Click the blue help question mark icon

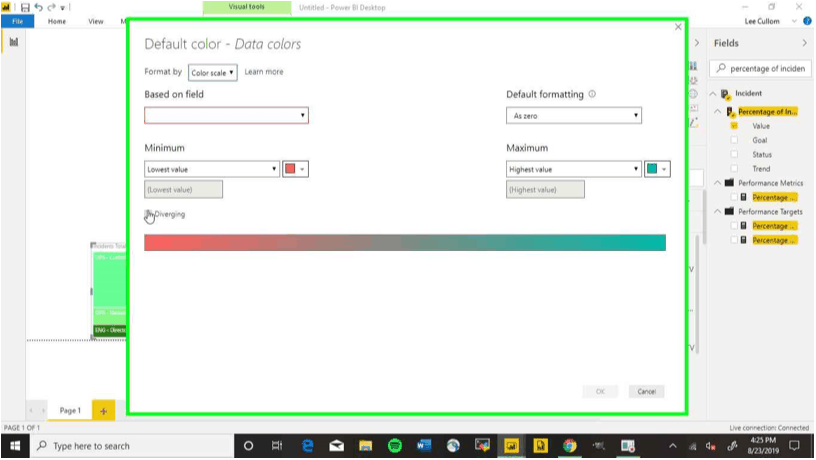807,21
